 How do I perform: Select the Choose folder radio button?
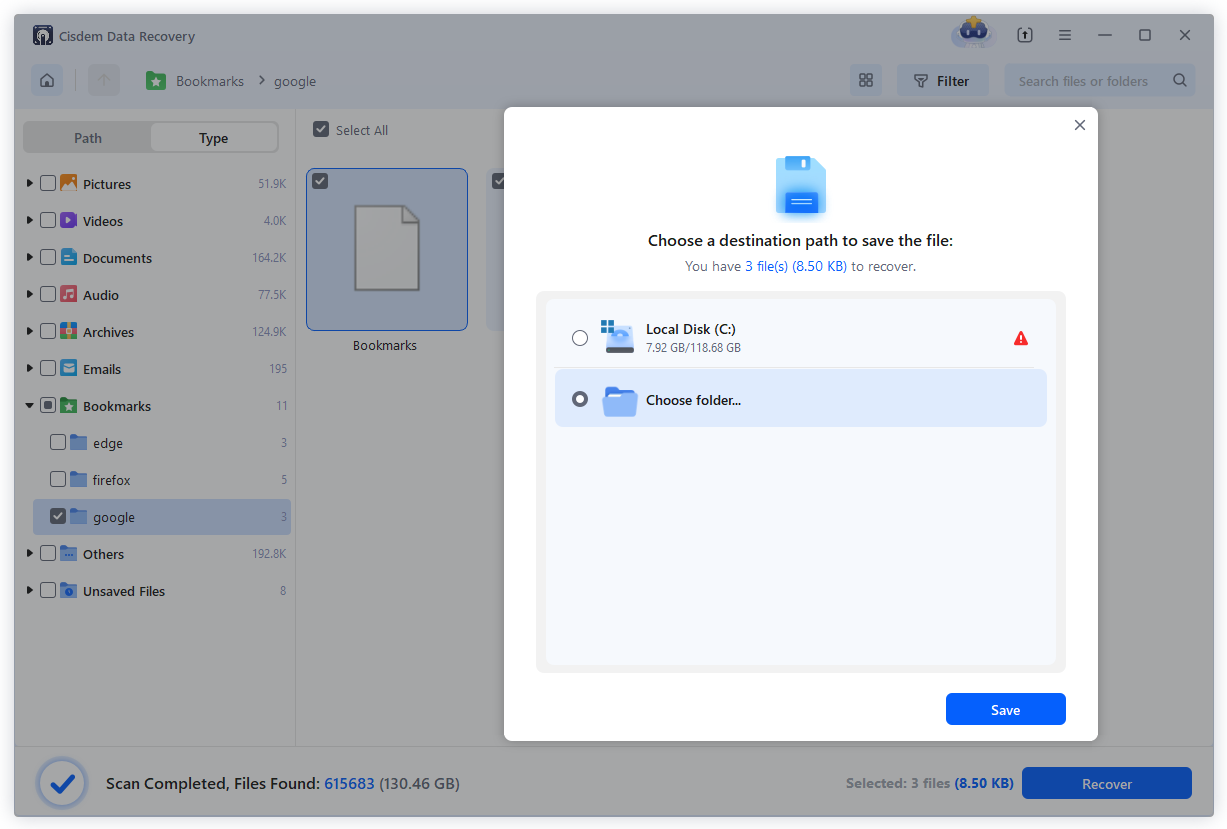pos(580,398)
